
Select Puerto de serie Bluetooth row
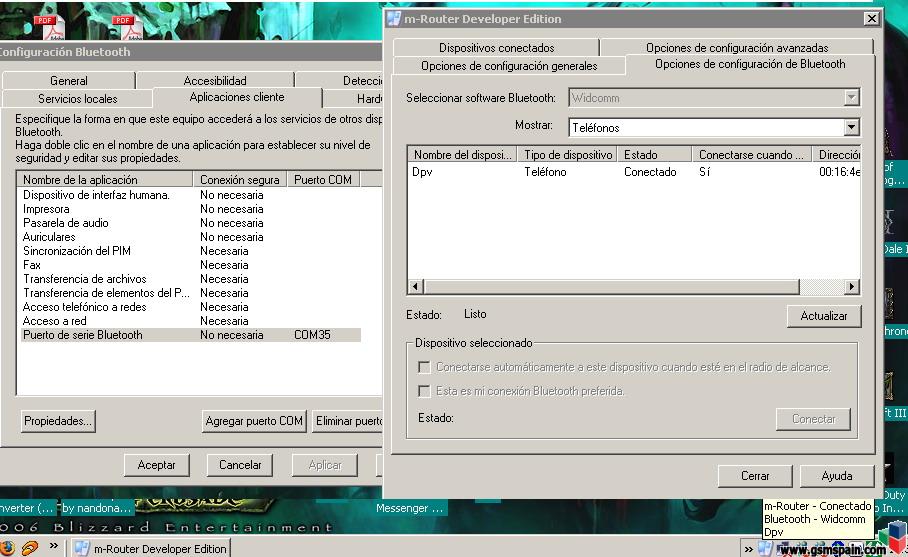tap(191, 335)
